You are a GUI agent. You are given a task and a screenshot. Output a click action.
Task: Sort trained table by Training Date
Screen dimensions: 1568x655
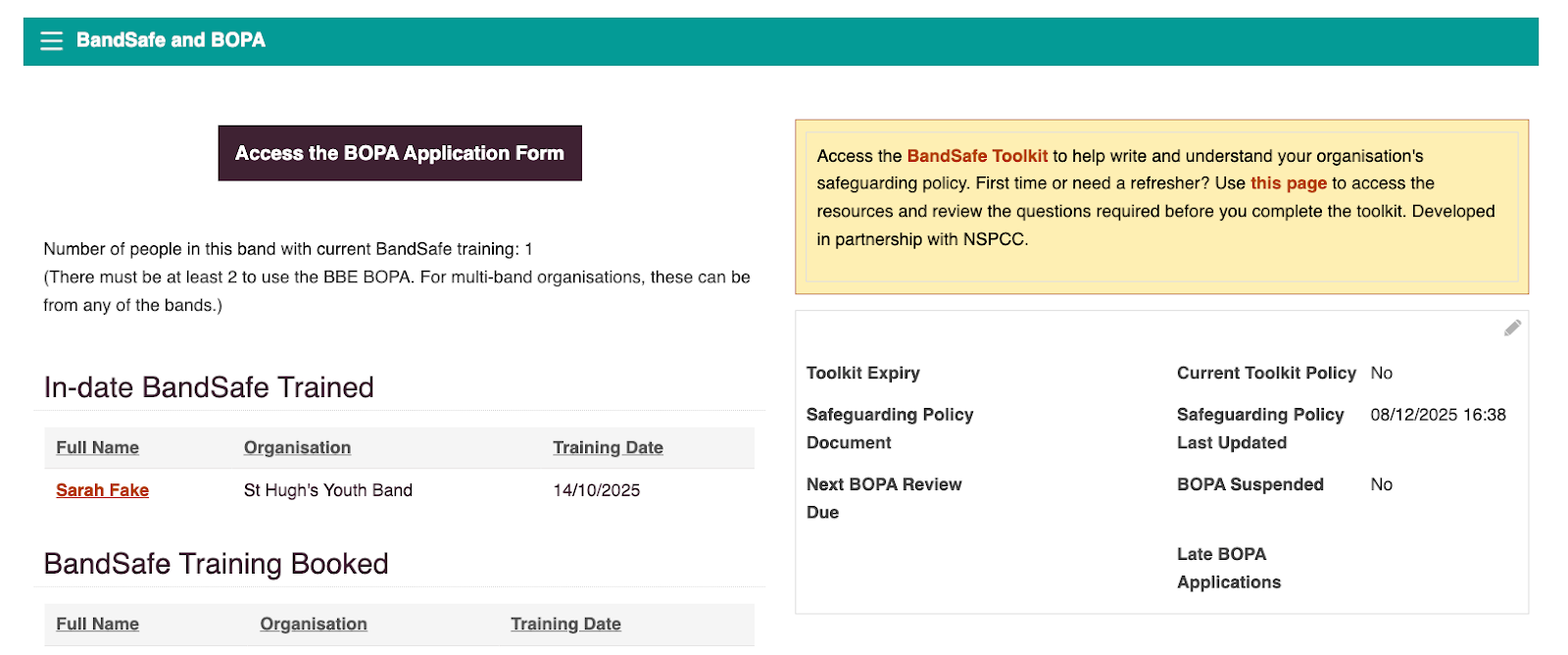(608, 448)
